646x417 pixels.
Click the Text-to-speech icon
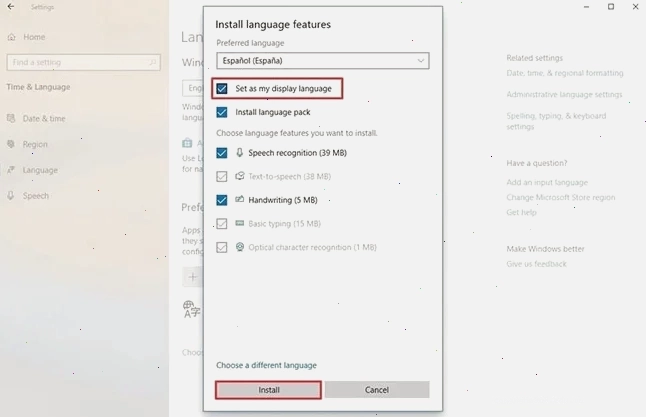239,176
